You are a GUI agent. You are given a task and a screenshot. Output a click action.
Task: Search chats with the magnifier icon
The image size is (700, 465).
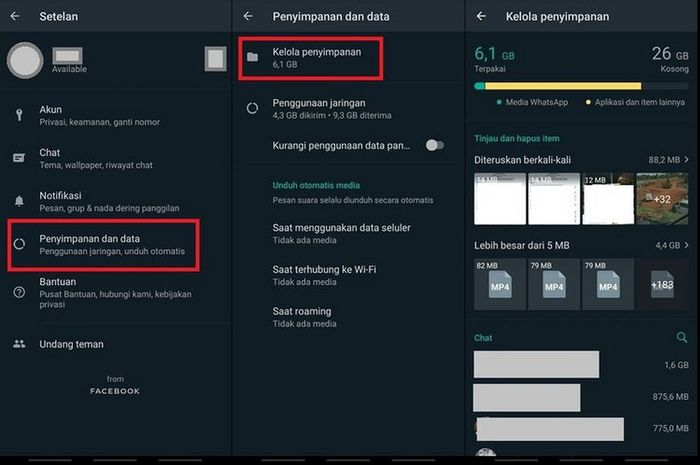[x=682, y=337]
